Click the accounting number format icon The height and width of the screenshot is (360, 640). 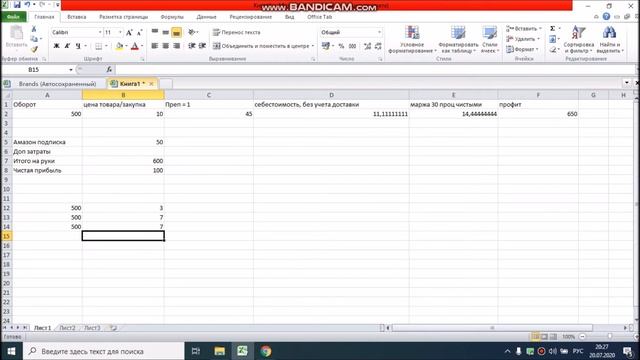pos(325,46)
